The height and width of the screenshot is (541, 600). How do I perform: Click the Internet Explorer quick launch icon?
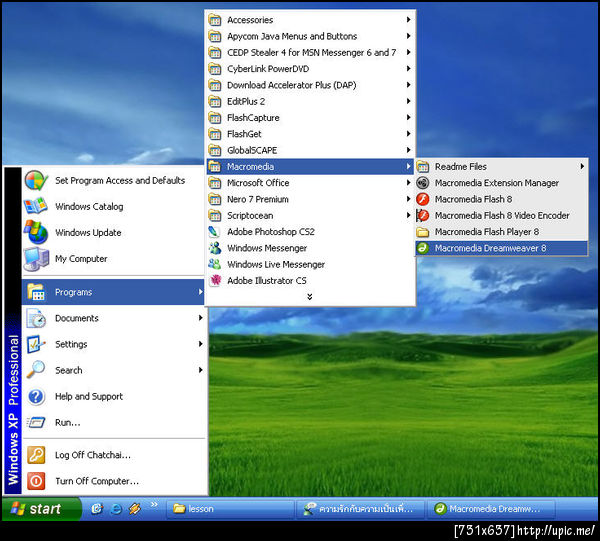[116, 509]
